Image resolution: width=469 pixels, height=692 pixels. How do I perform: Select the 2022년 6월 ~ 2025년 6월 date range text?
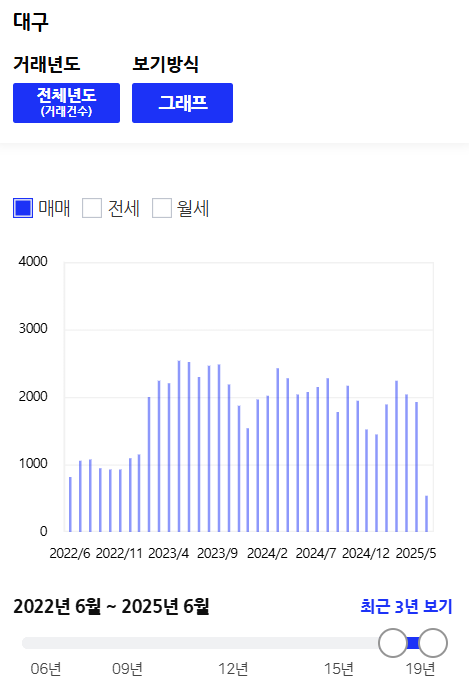[x=111, y=606]
